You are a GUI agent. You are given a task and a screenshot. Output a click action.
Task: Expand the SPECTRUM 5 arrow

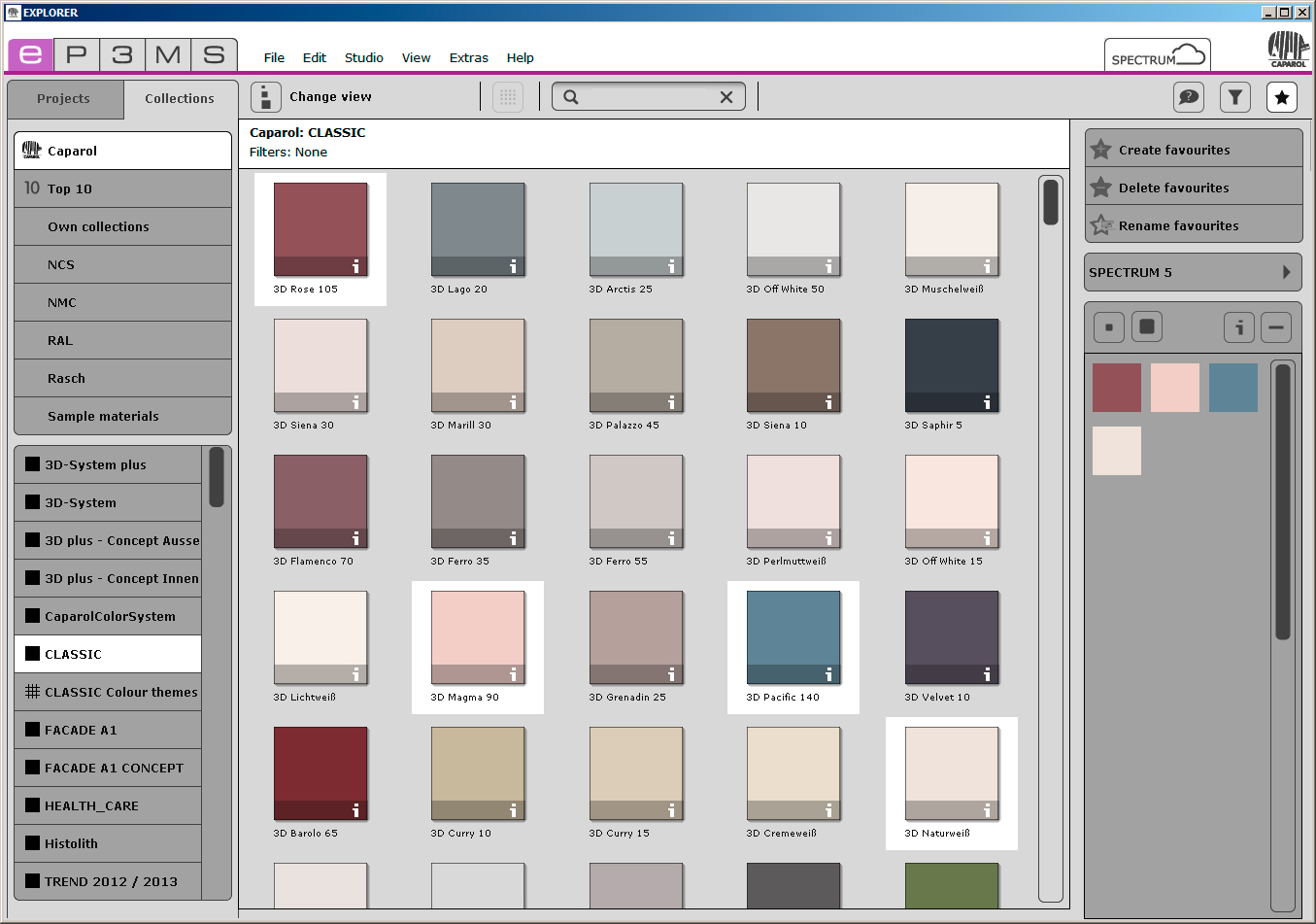click(1286, 272)
